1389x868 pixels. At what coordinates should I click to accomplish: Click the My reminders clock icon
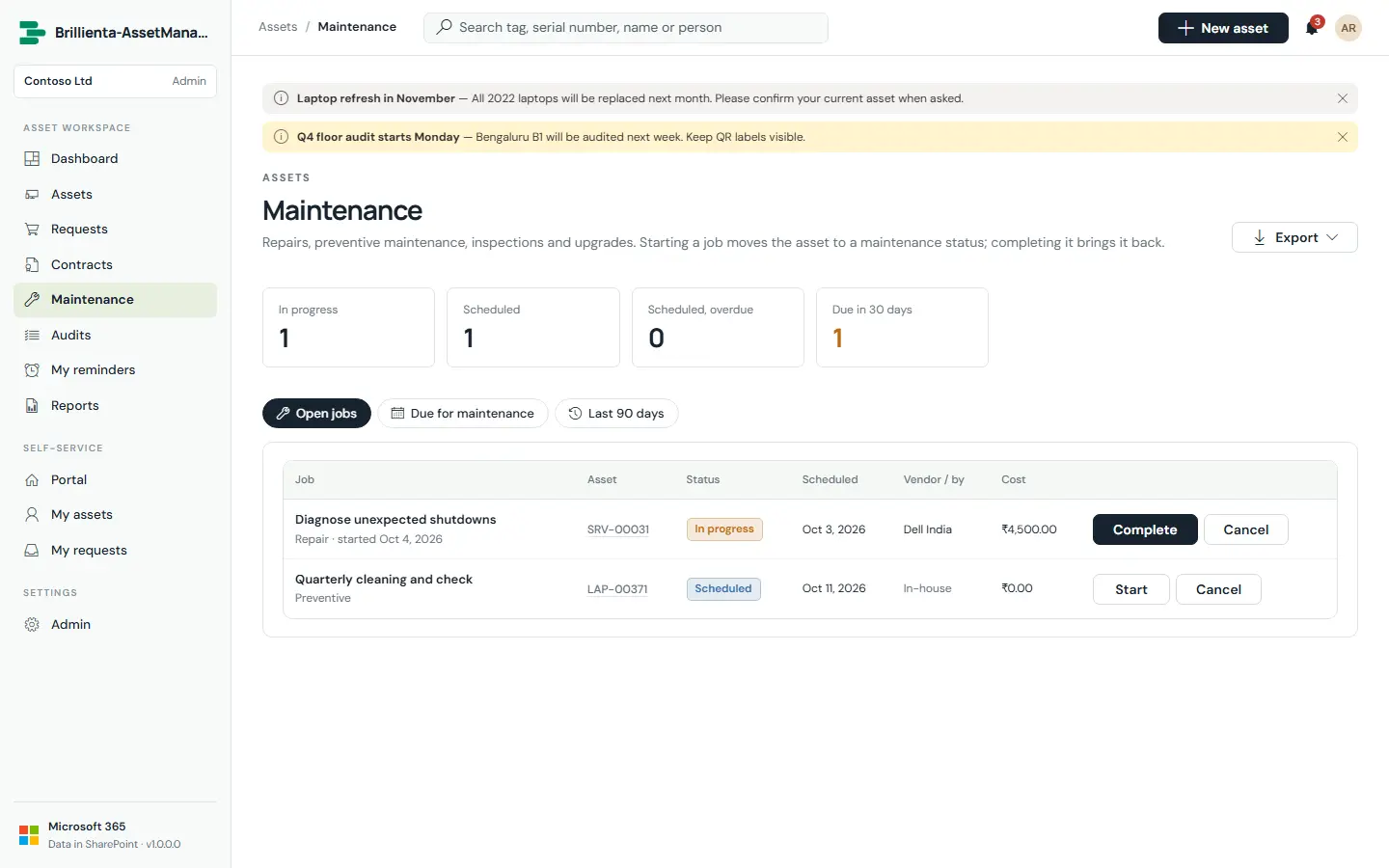[32, 370]
